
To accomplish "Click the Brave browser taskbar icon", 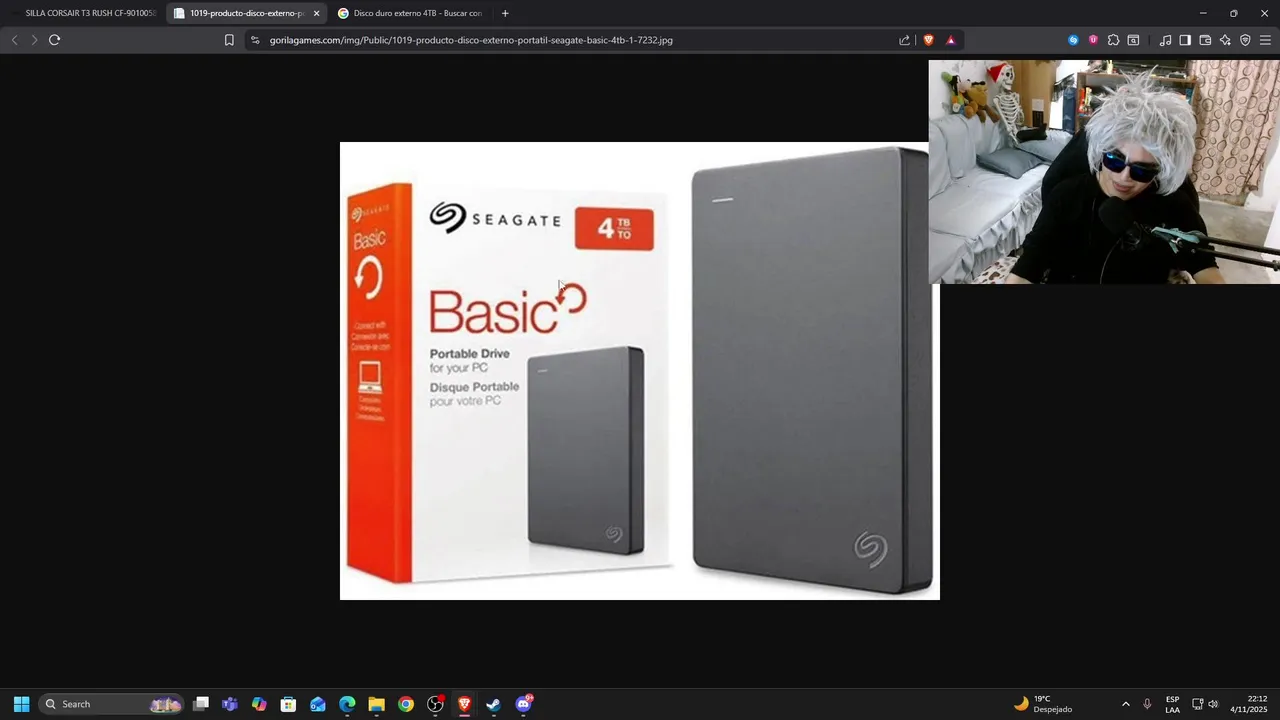I will (x=464, y=704).
